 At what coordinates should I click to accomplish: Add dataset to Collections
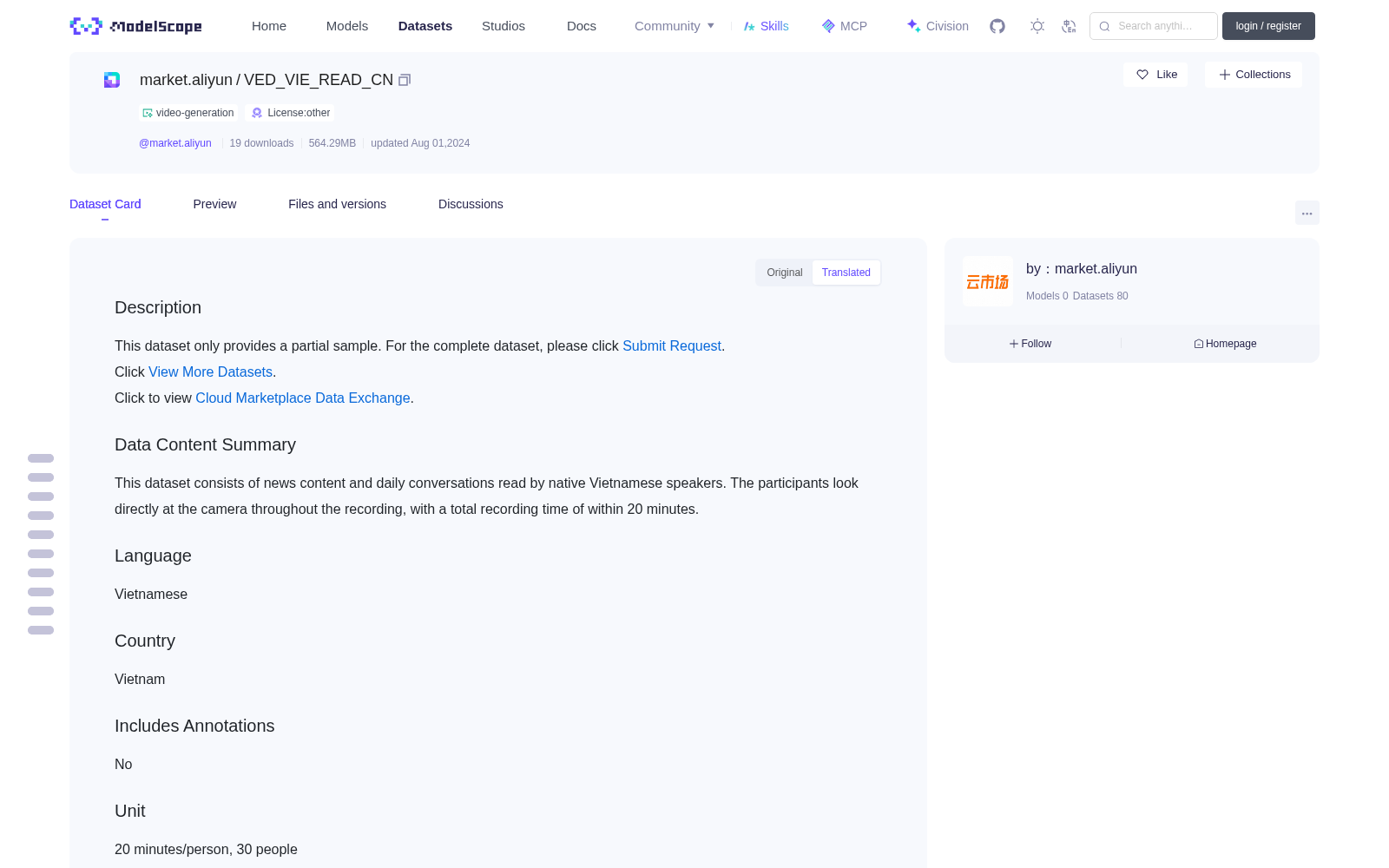1254,75
